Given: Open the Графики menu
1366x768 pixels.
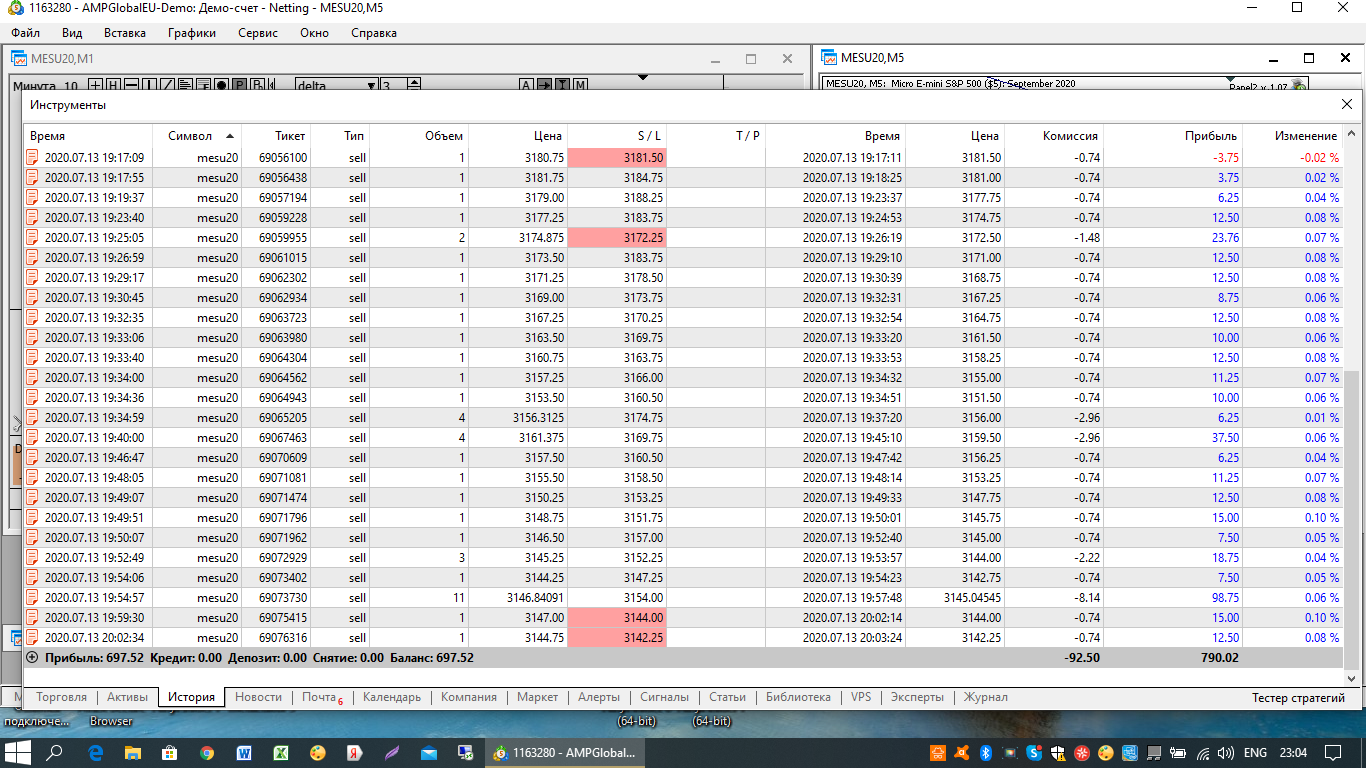Looking at the screenshot, I should 192,33.
